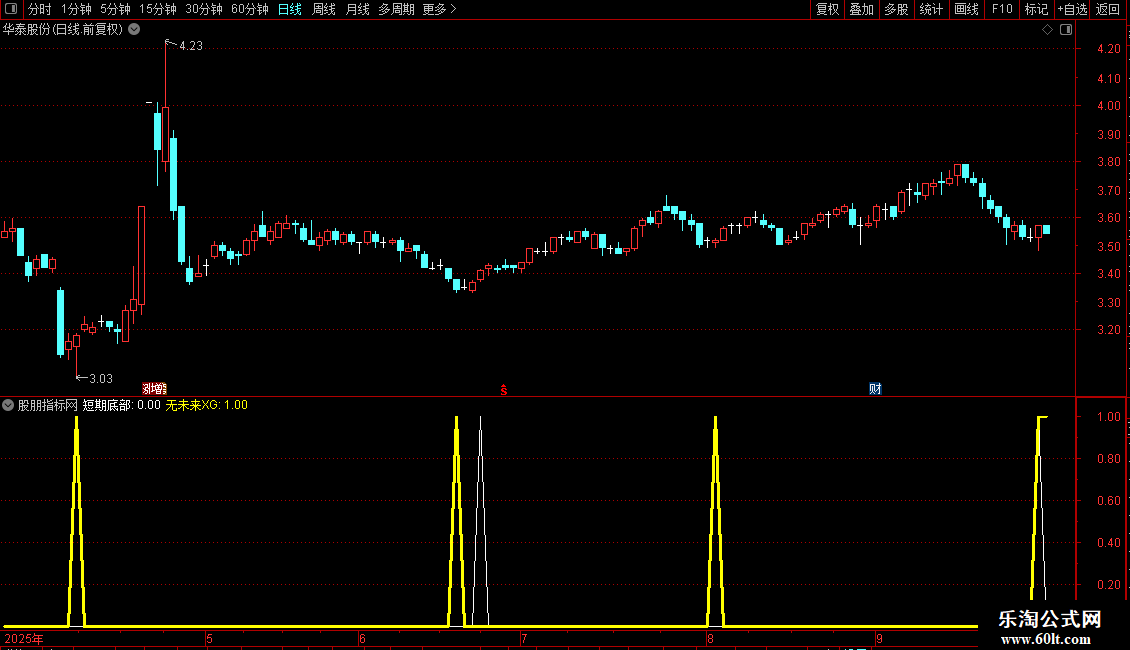This screenshot has width=1130, height=650.
Task: Click the 短期底部: 0.00 indicator value
Action: click(121, 405)
